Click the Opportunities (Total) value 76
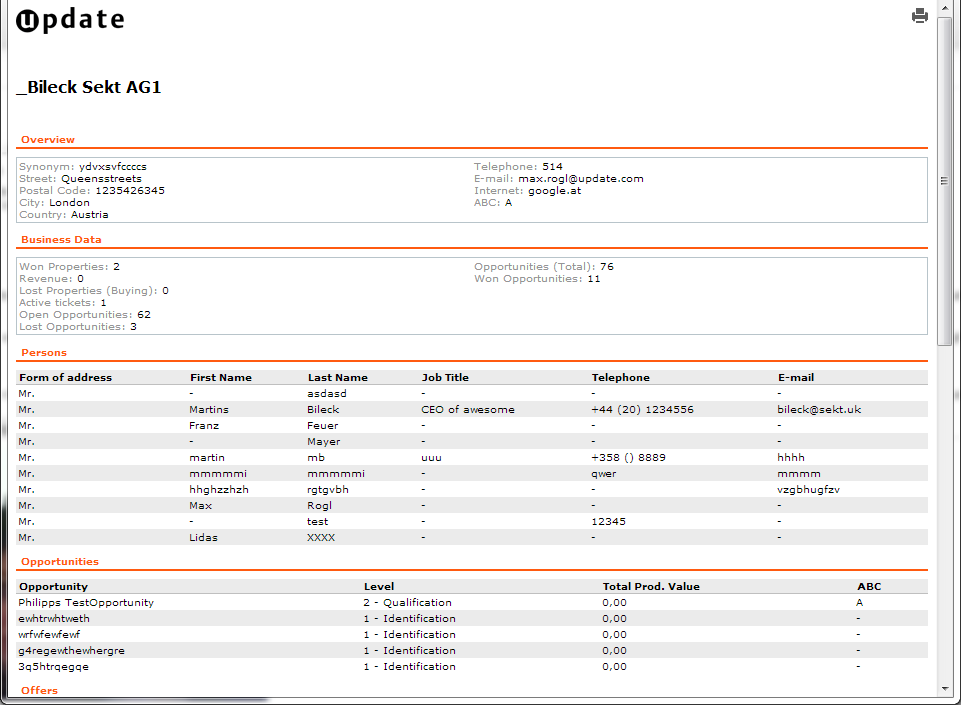 607,267
